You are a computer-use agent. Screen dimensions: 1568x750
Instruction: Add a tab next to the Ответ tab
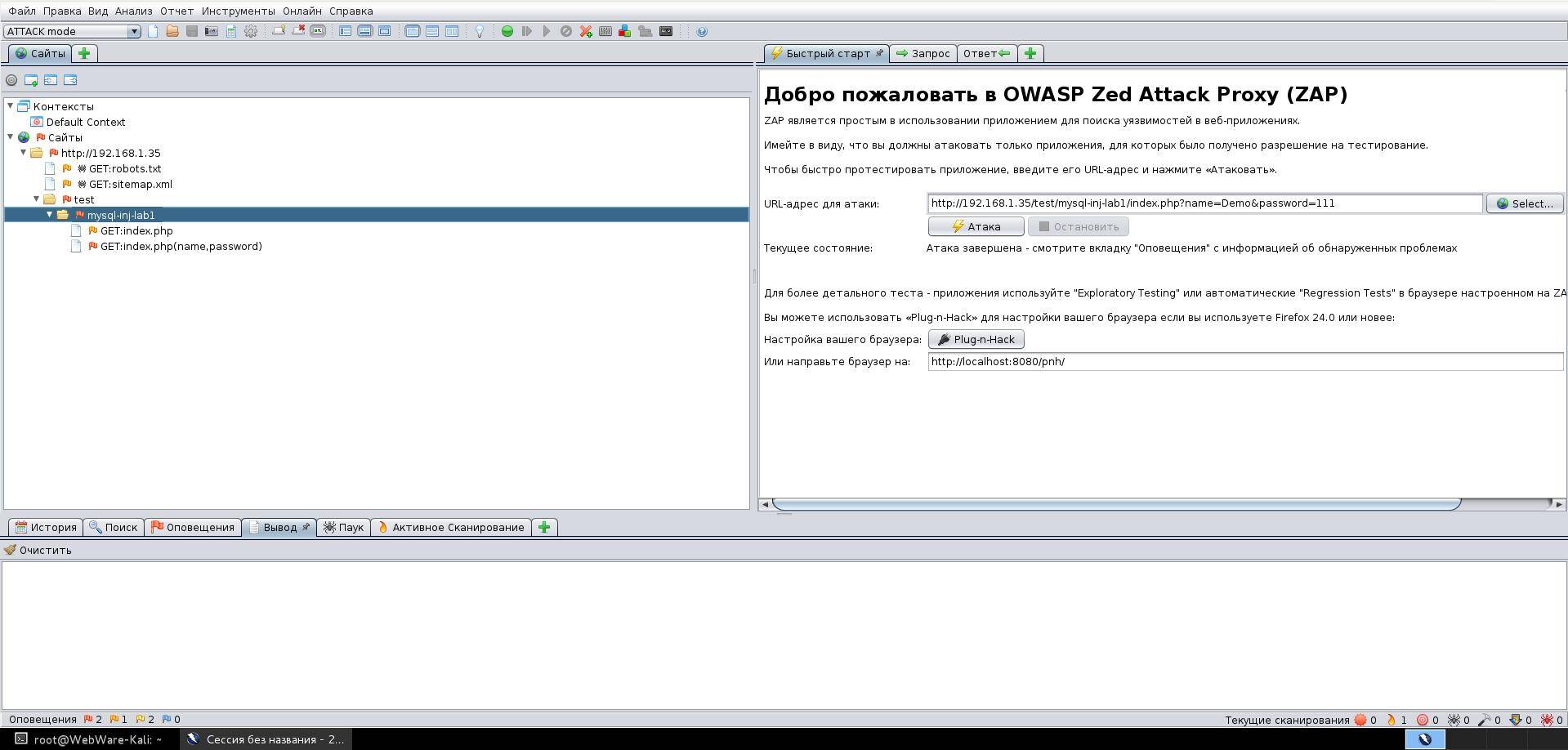coord(1030,53)
